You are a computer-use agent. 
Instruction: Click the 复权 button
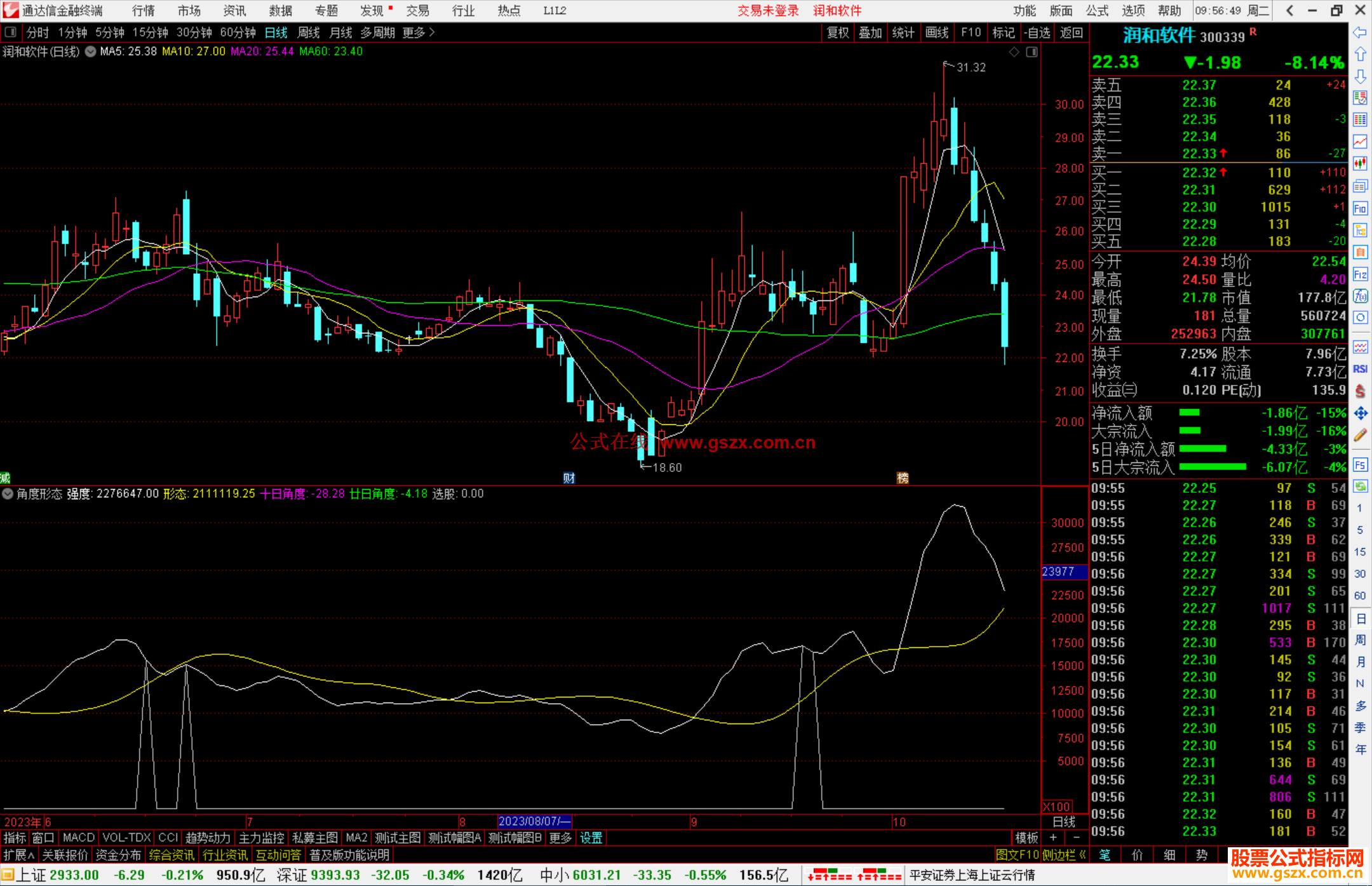coord(838,32)
